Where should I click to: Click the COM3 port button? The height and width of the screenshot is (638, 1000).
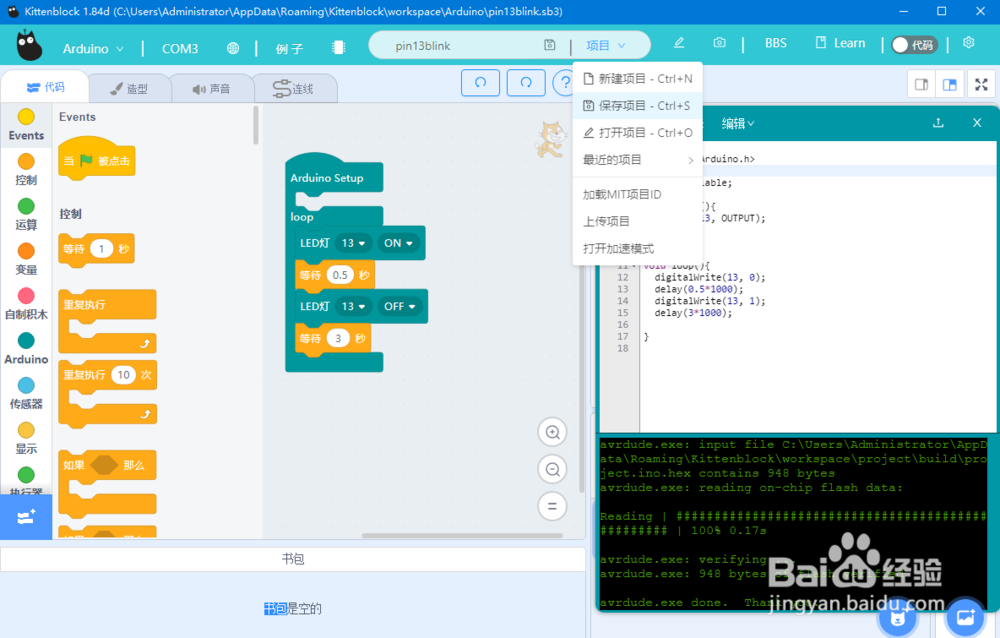(180, 48)
